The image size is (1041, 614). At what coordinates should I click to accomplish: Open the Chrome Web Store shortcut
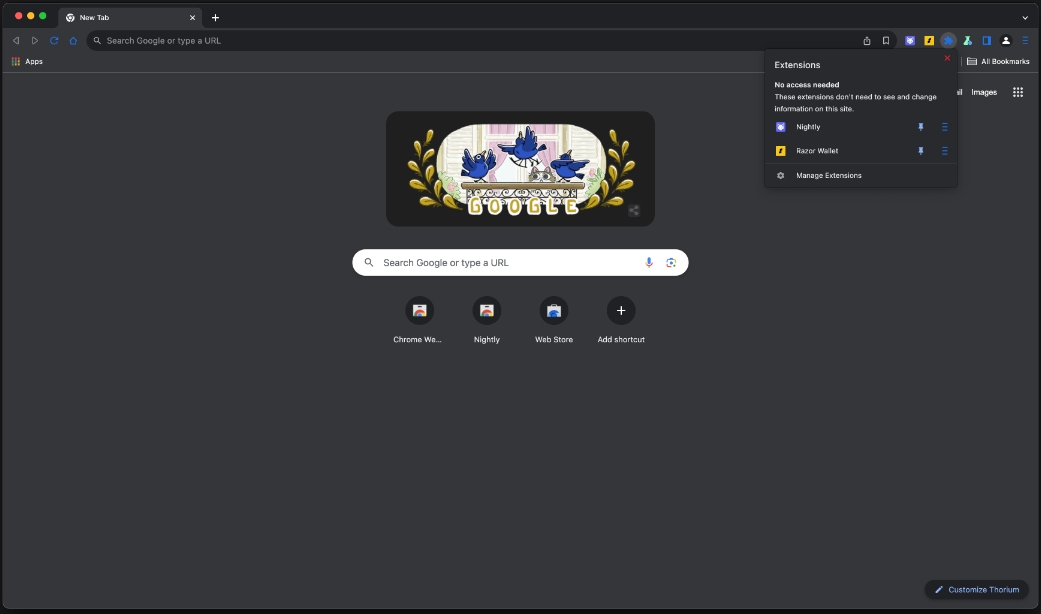coord(419,320)
